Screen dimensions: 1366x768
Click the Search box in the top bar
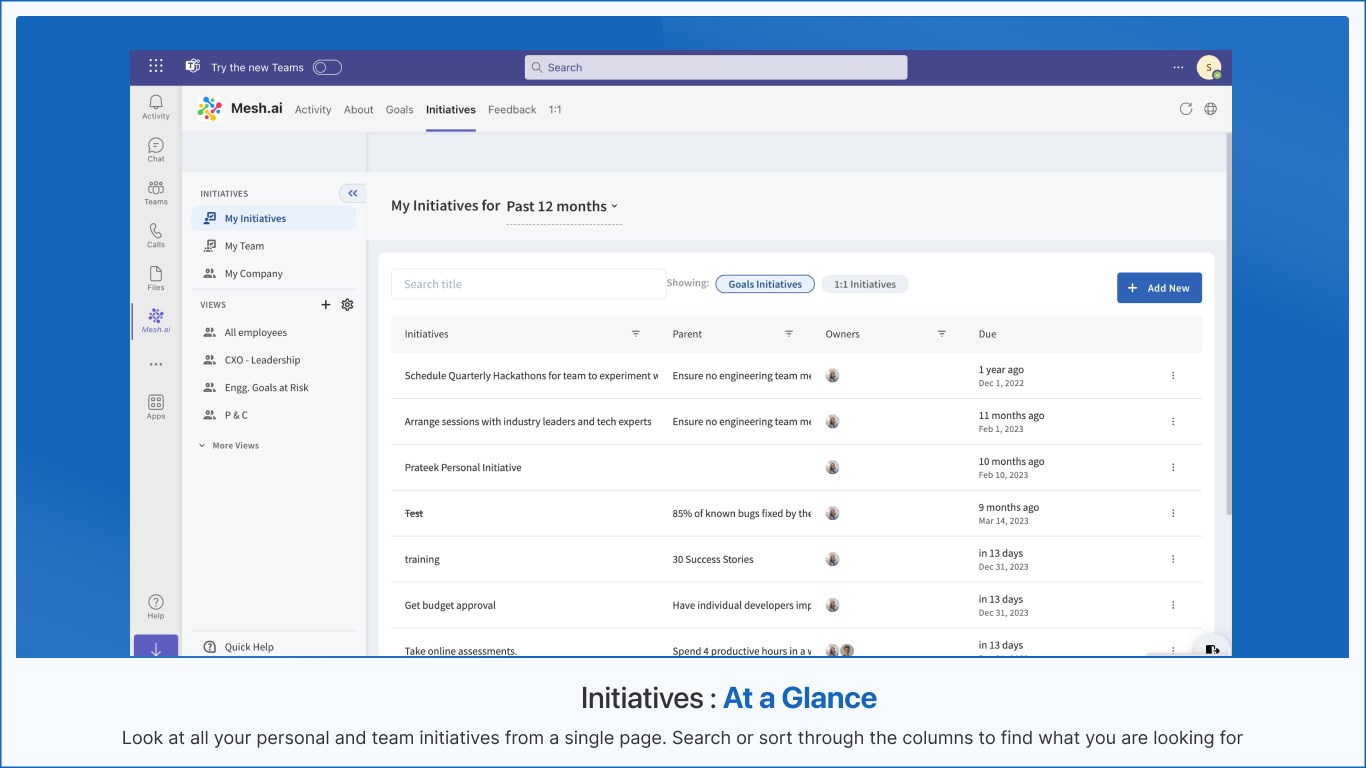point(716,67)
